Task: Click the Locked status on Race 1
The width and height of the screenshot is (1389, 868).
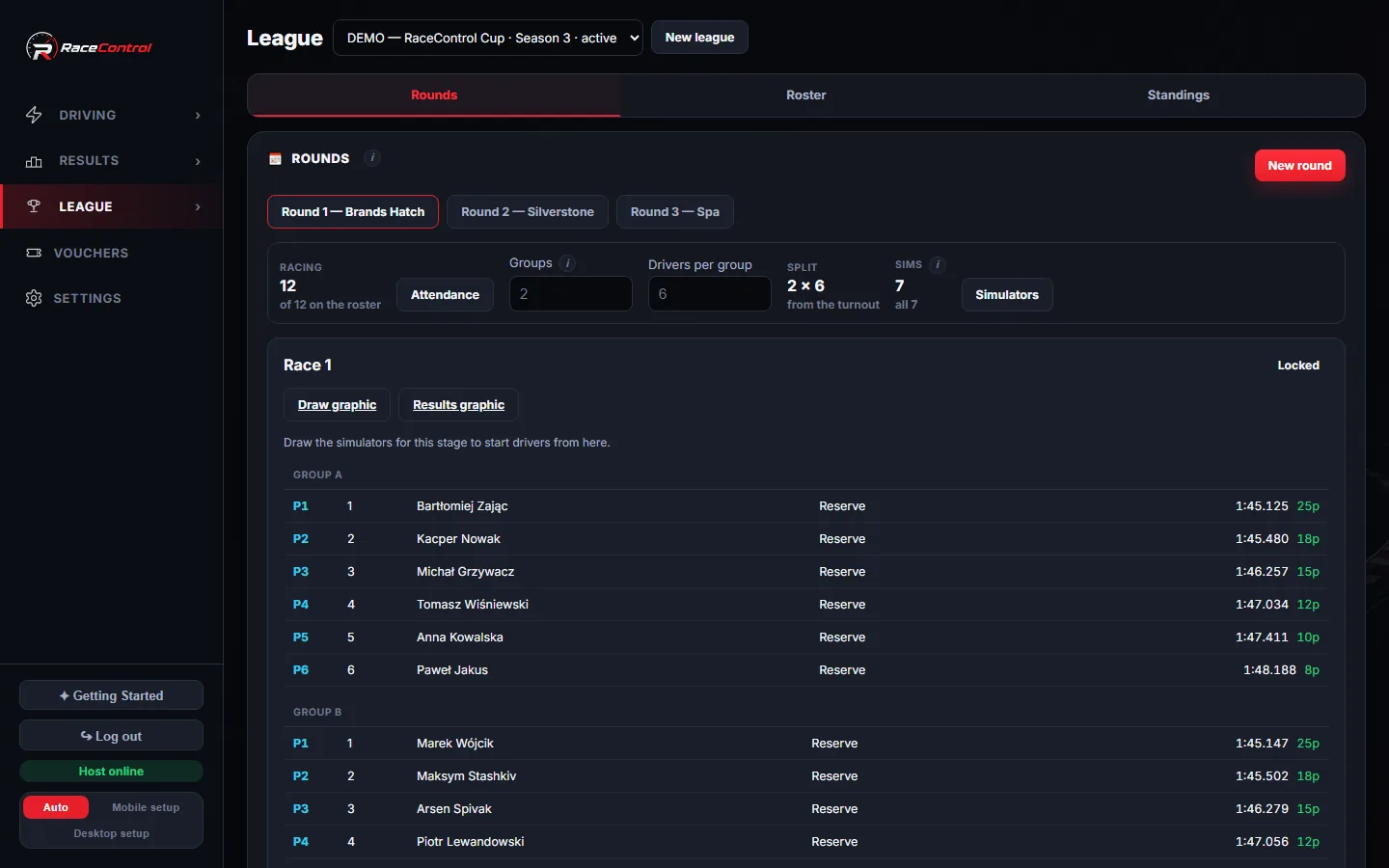Action: pyautogui.click(x=1298, y=366)
